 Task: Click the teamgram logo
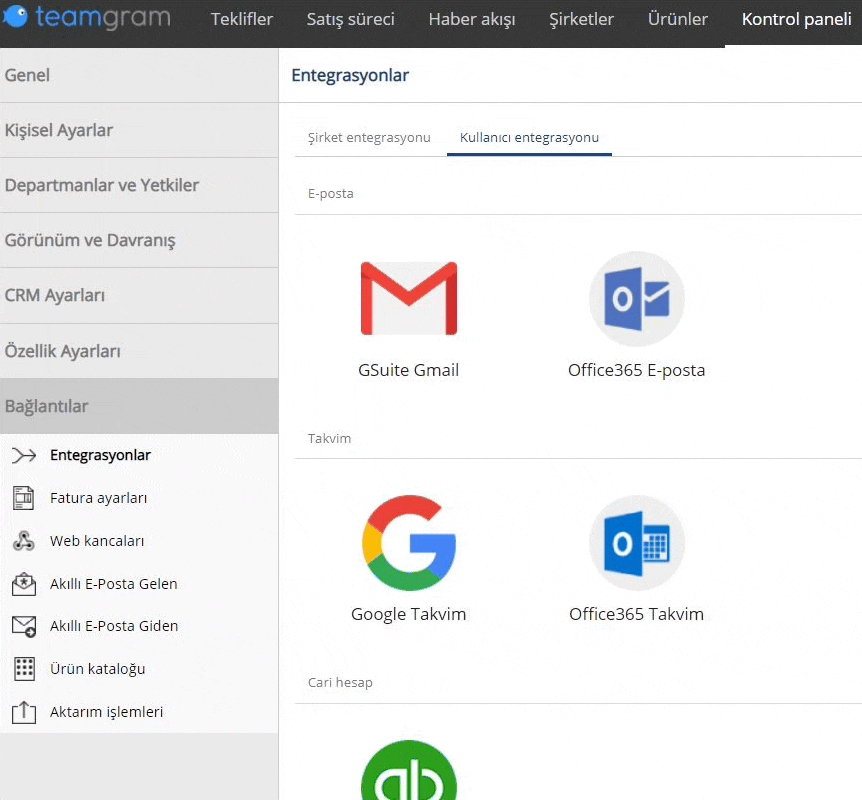tap(86, 17)
